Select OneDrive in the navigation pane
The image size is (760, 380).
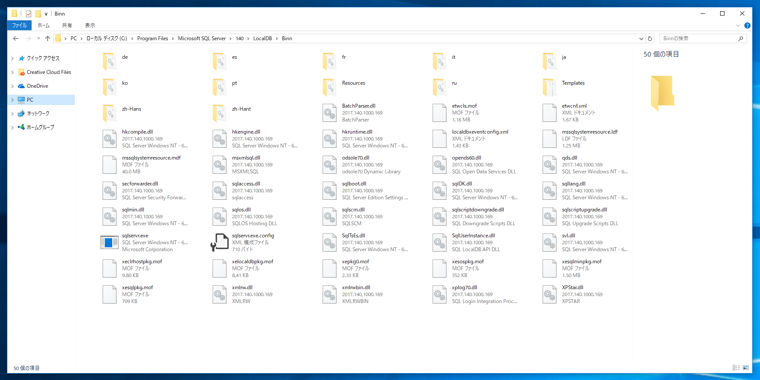[37, 86]
